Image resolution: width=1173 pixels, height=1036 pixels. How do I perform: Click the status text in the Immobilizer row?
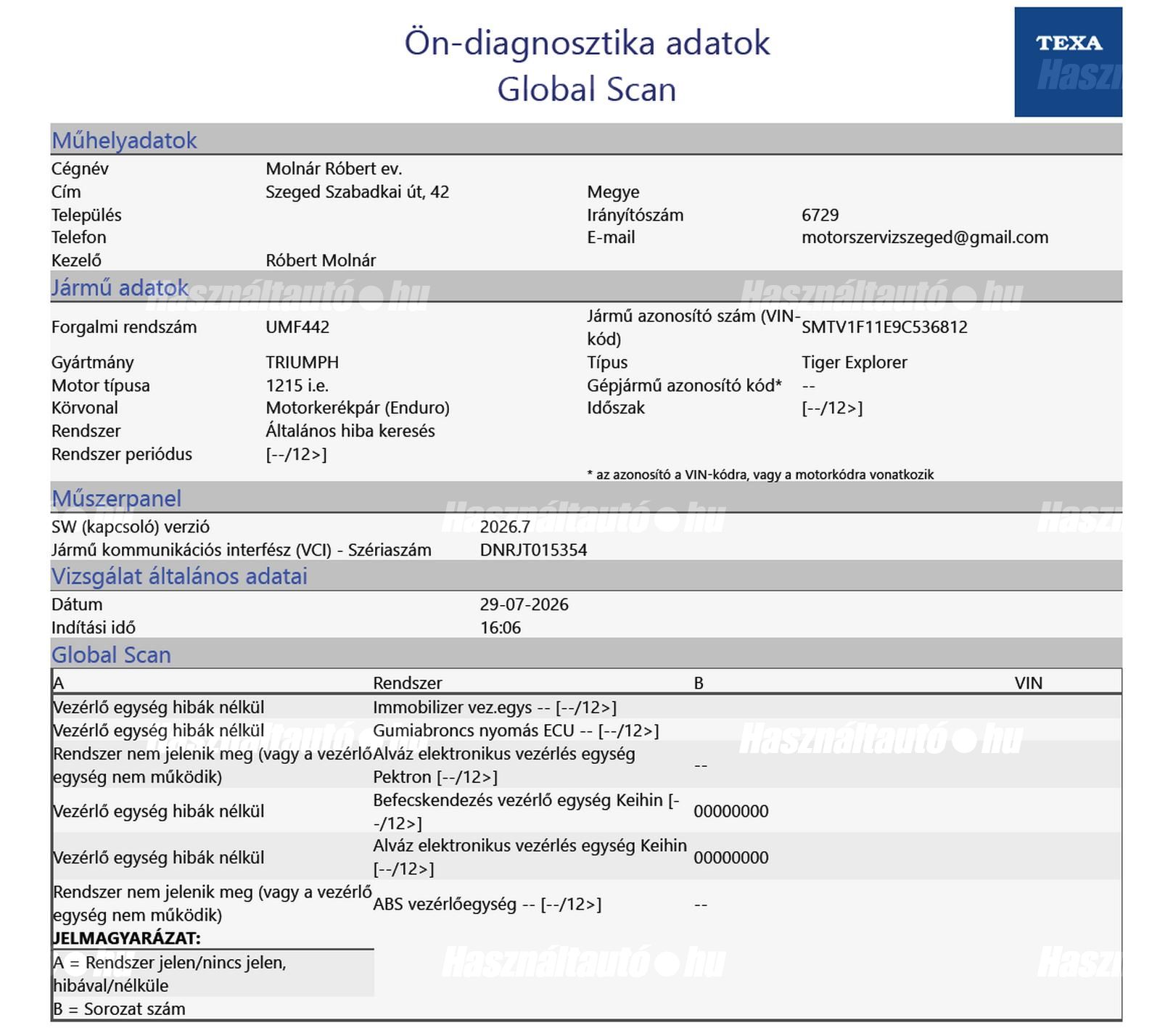click(159, 708)
